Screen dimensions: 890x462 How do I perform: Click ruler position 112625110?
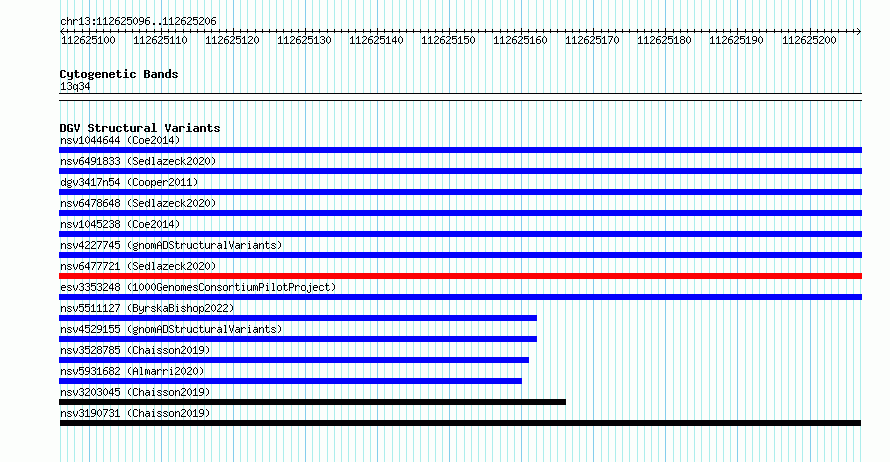point(160,40)
